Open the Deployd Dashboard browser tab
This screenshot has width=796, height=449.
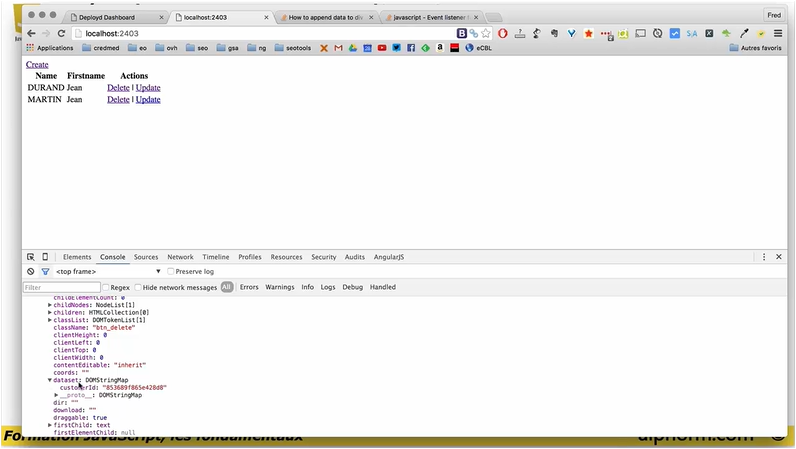click(x=114, y=17)
